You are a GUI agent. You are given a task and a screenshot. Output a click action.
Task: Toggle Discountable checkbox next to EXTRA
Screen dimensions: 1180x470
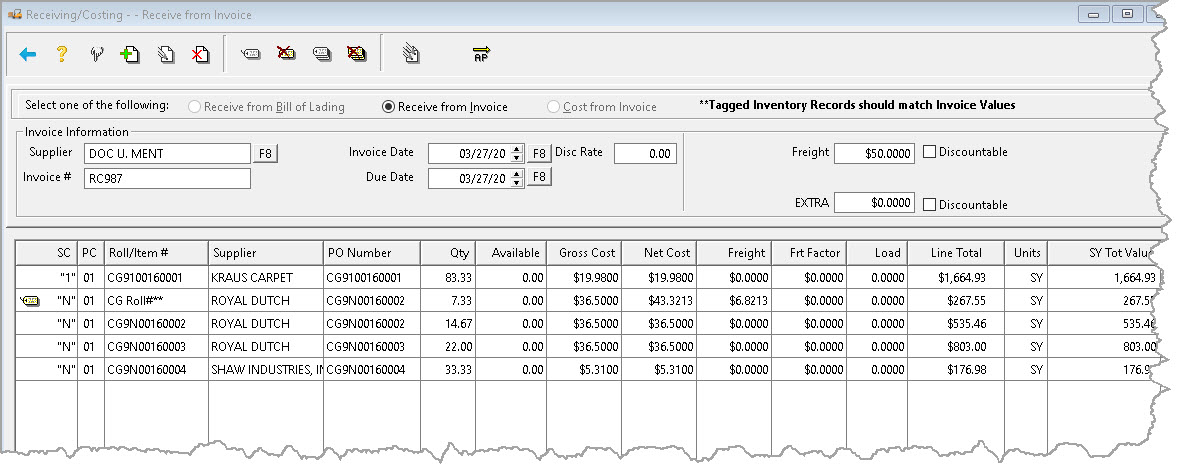(x=929, y=204)
